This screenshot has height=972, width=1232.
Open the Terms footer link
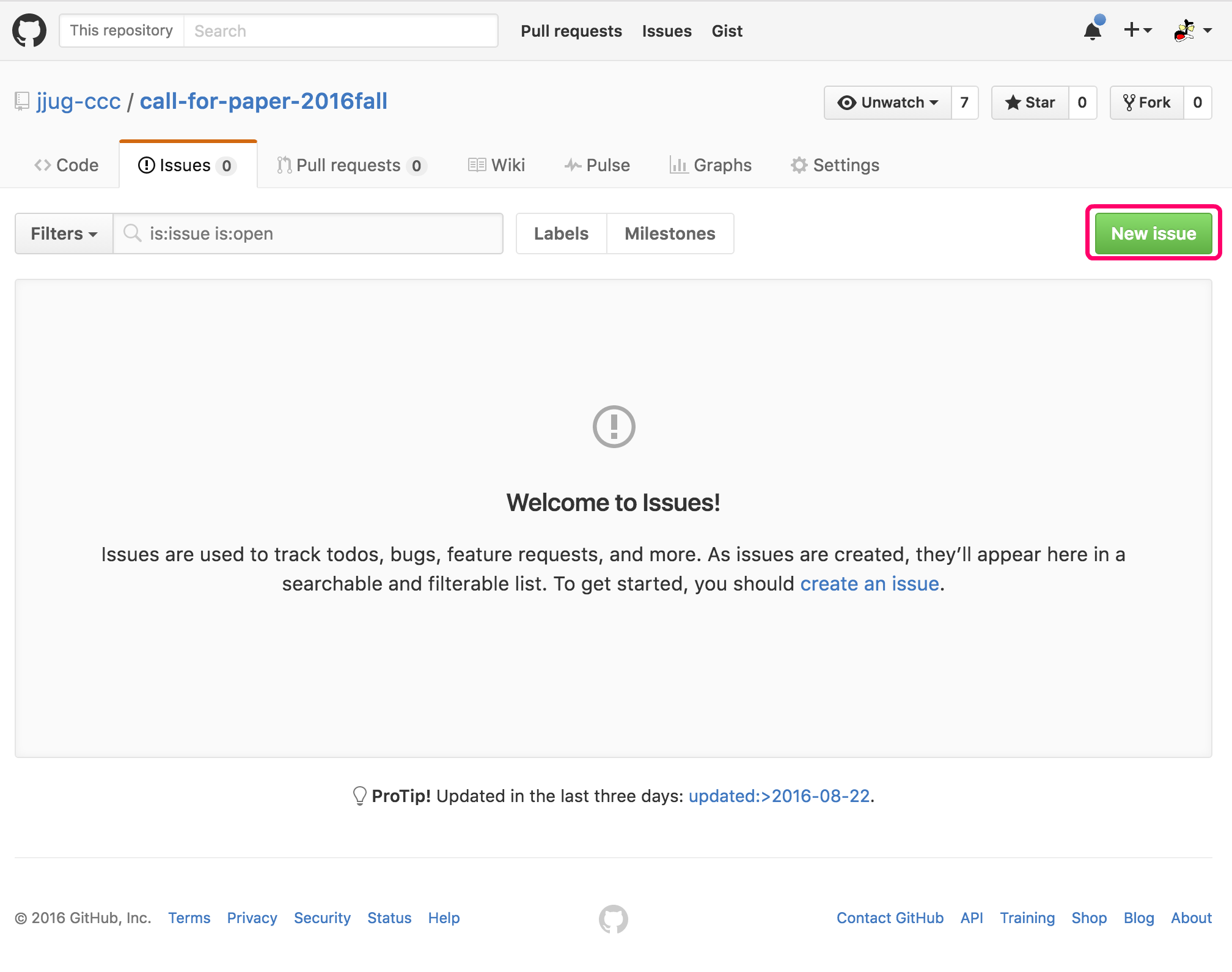(x=189, y=918)
